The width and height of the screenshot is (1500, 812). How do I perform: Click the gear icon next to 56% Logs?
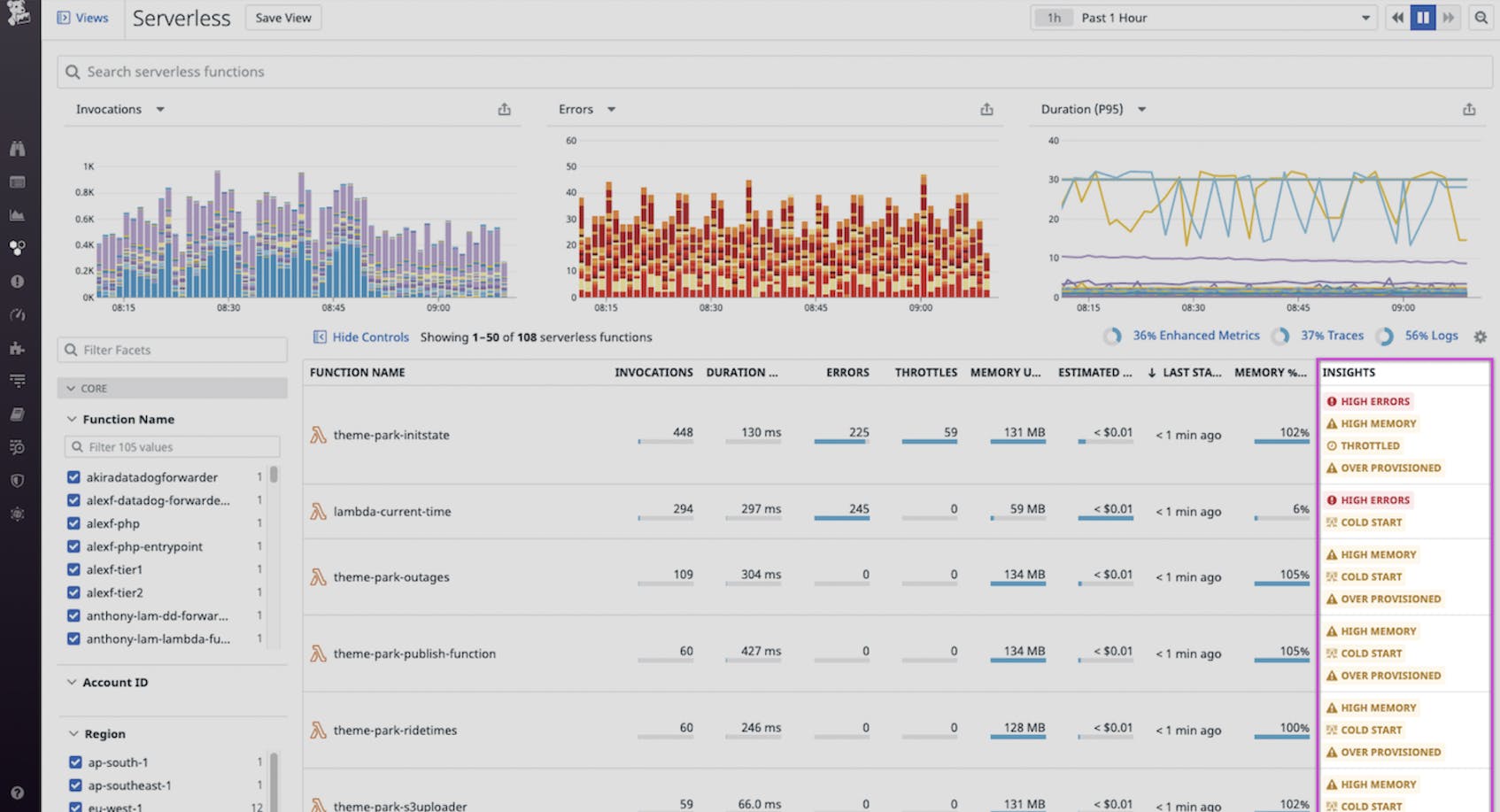point(1480,336)
